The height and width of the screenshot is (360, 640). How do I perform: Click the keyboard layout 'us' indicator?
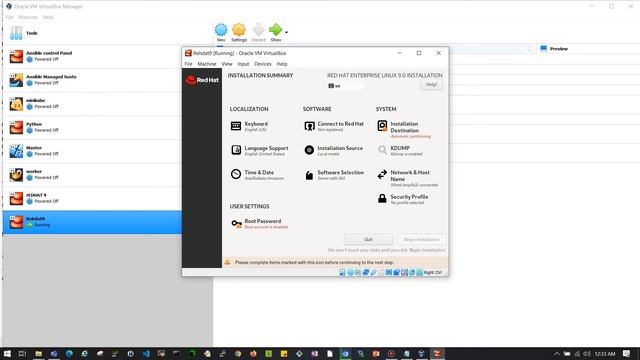click(x=345, y=86)
